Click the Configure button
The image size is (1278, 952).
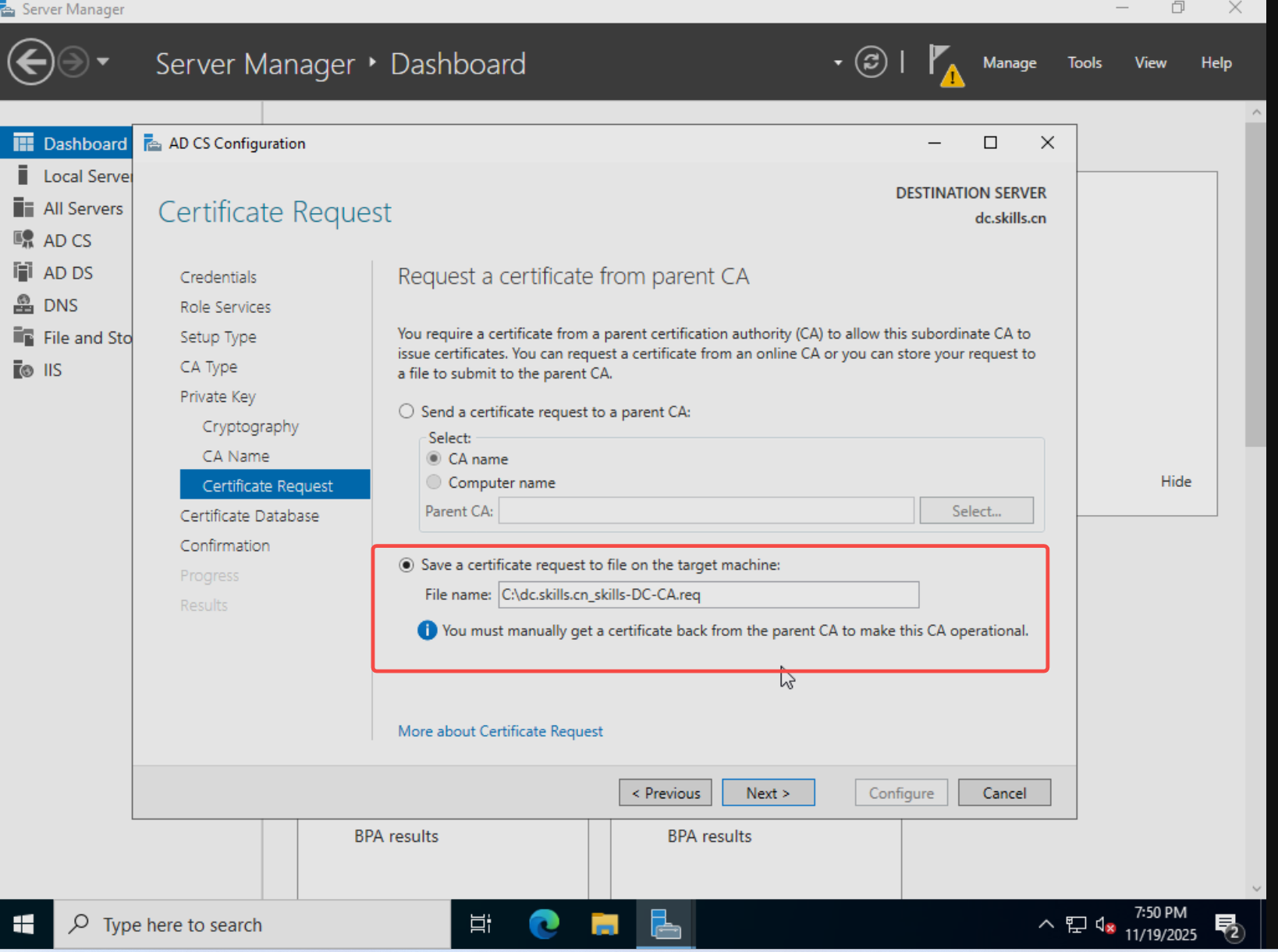901,793
